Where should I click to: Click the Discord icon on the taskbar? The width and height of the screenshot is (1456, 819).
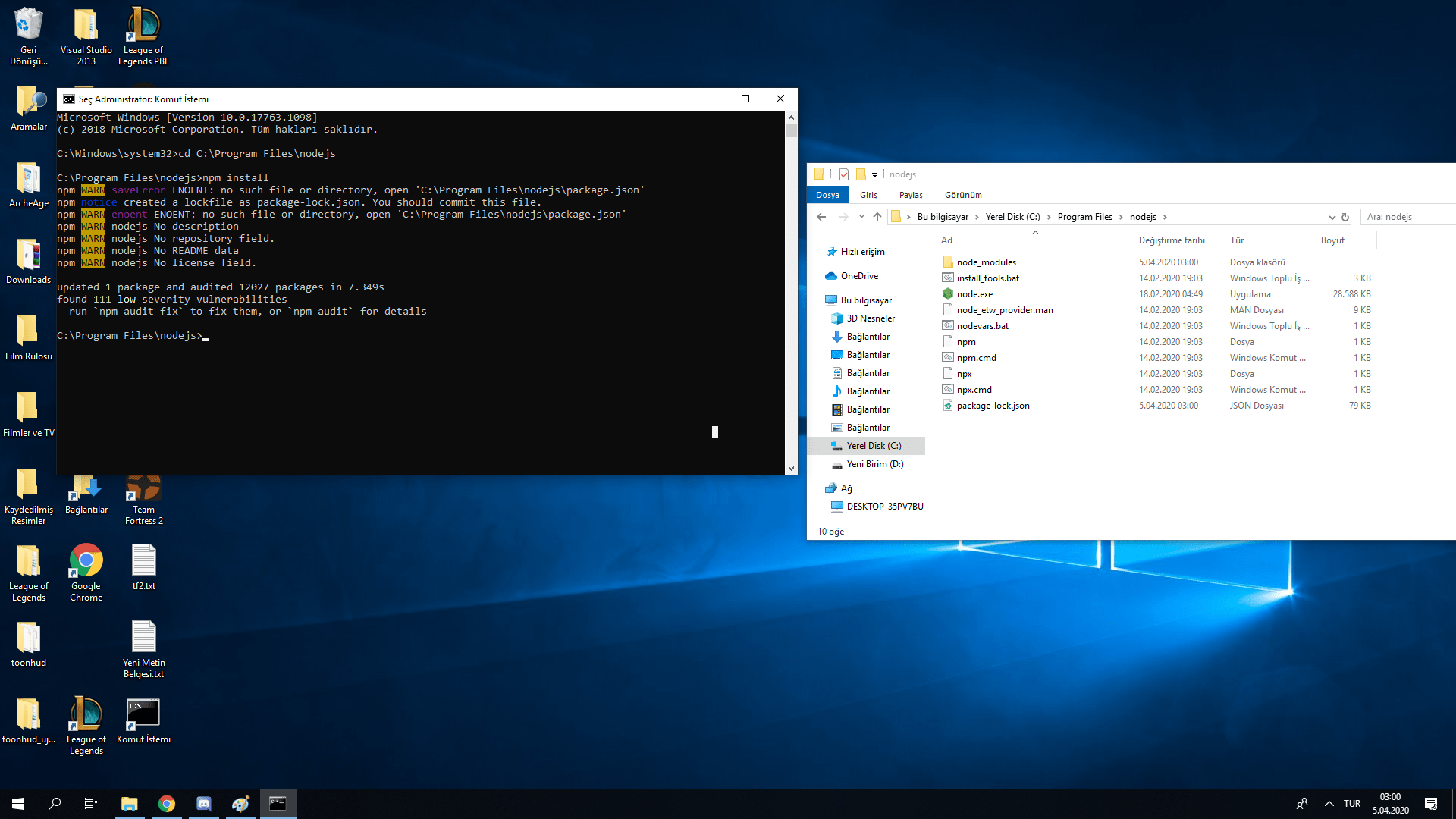203,804
